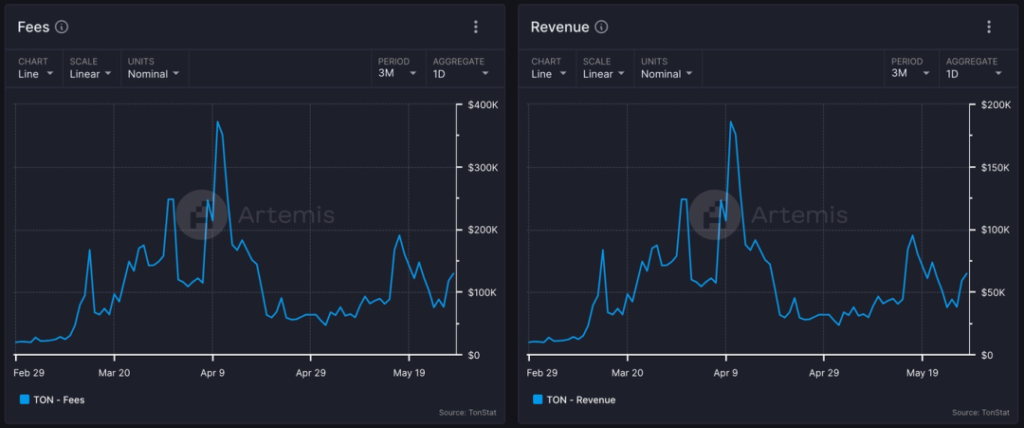
Task: Change the Period 3M dropdown in Fees panel
Action: click(x=395, y=73)
